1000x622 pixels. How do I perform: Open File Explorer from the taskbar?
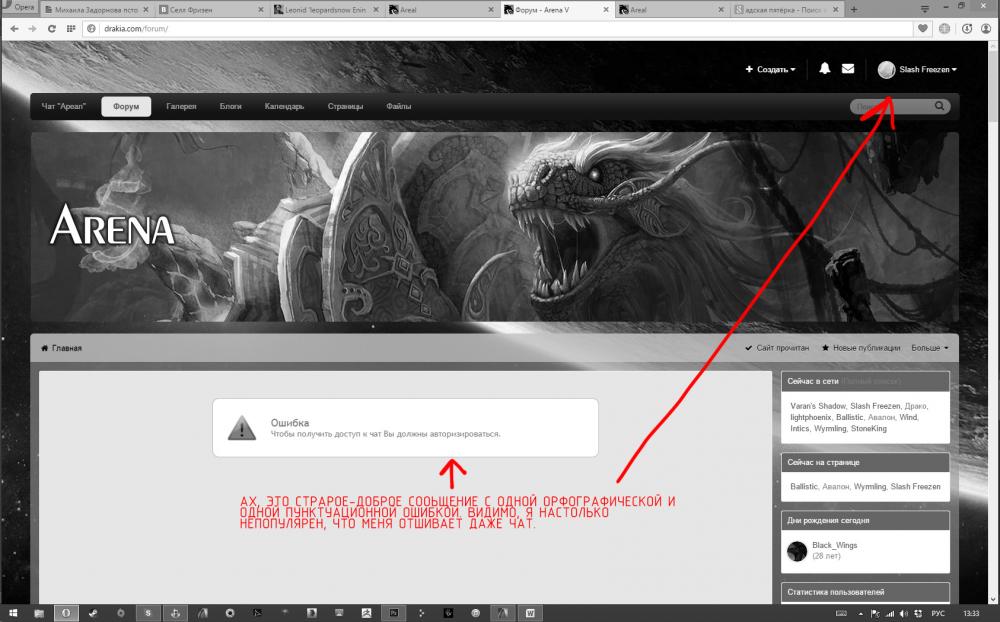39,613
